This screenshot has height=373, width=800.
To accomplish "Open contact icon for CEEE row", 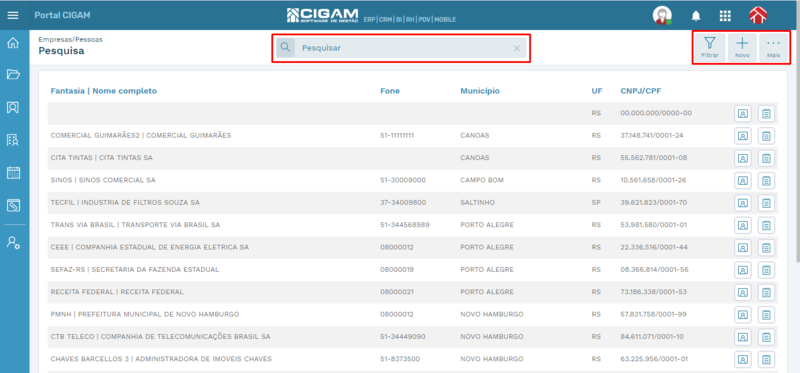I will [x=743, y=247].
